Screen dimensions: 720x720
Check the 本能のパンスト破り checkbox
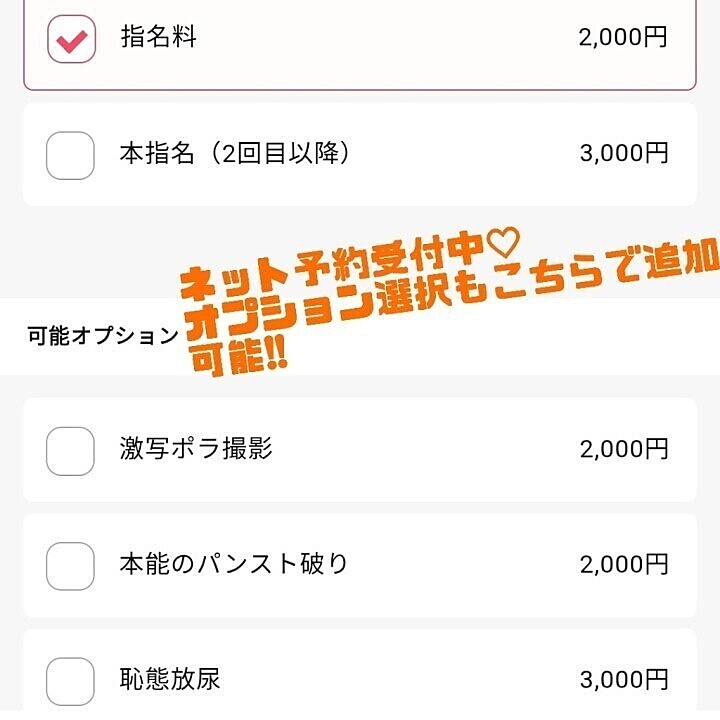71,565
